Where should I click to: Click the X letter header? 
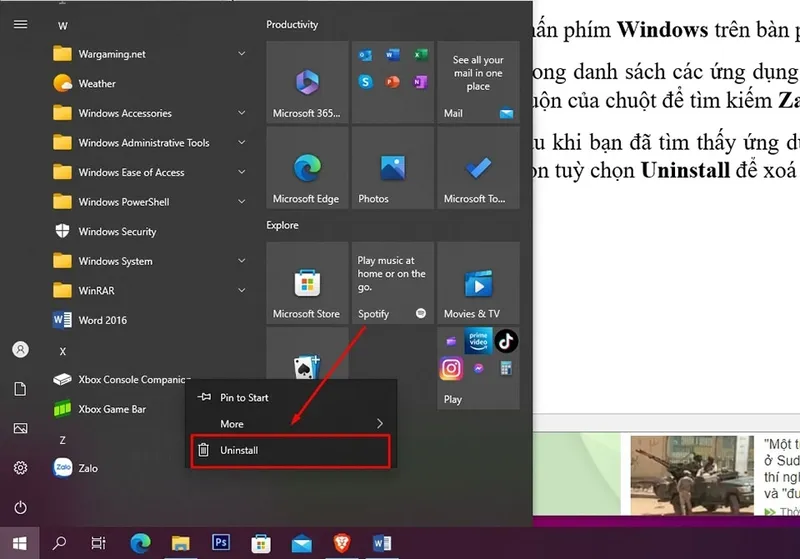click(x=63, y=351)
